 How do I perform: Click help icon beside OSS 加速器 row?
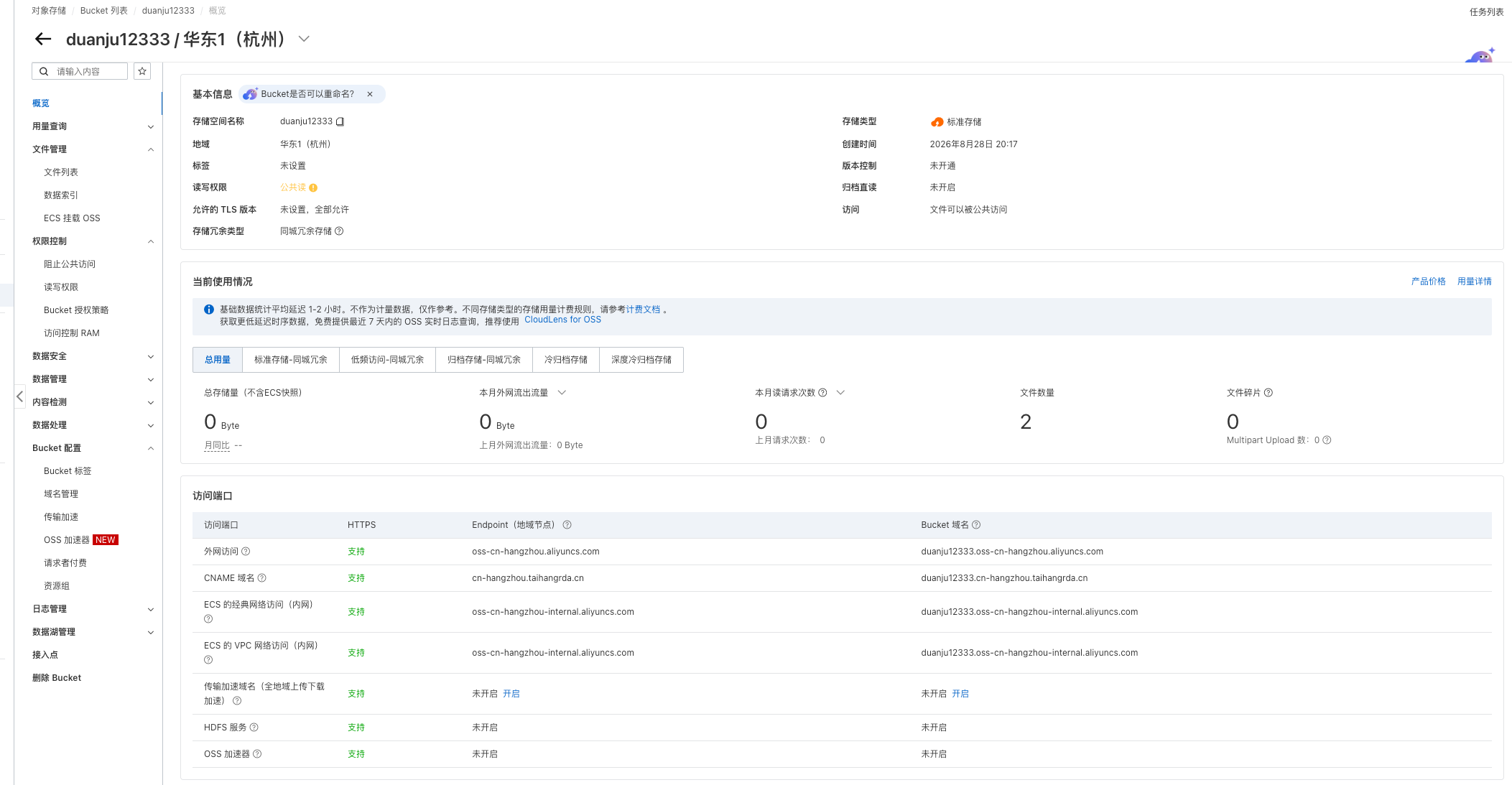click(257, 754)
